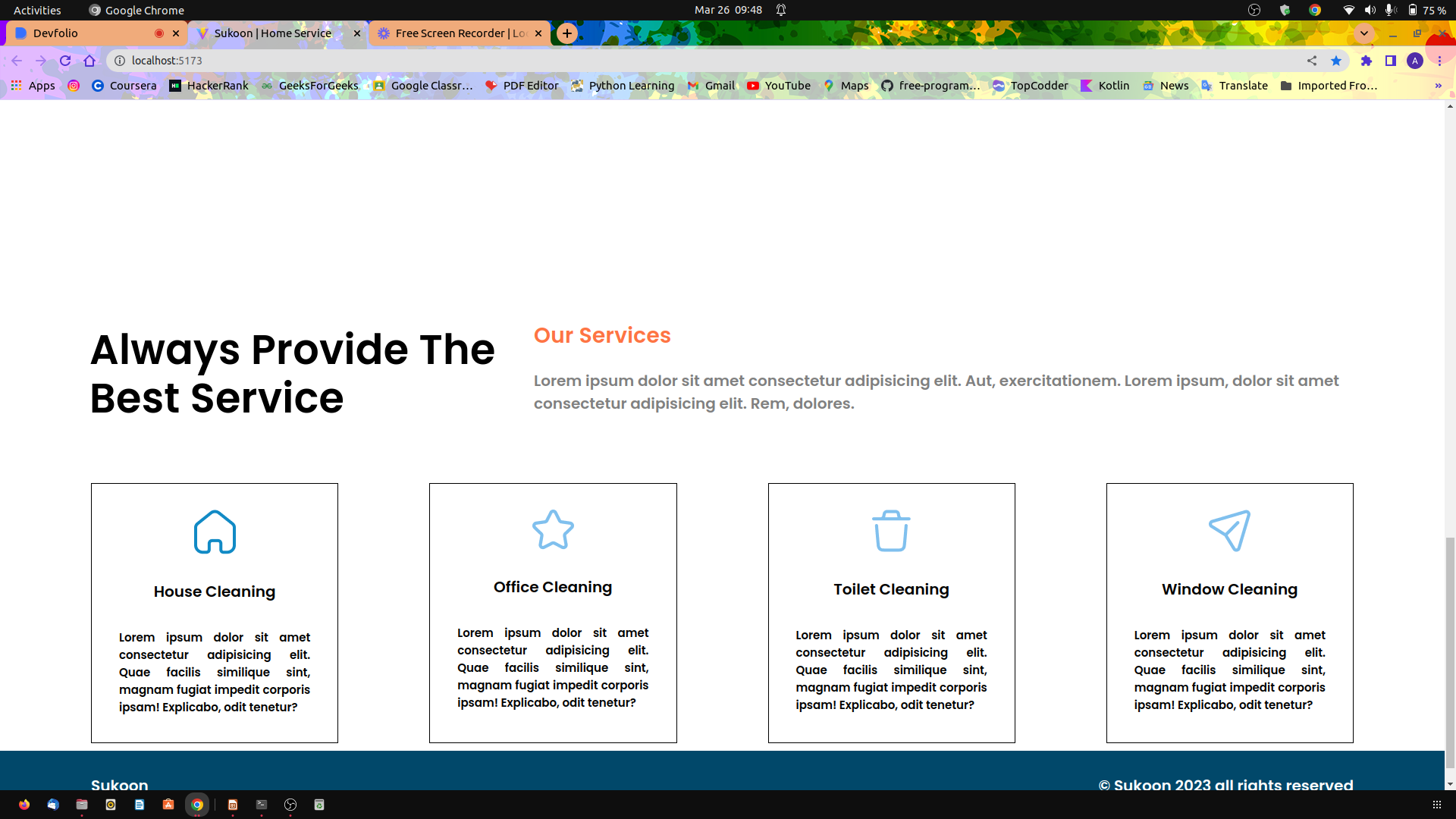Reload the page with the refresh icon

click(x=65, y=61)
